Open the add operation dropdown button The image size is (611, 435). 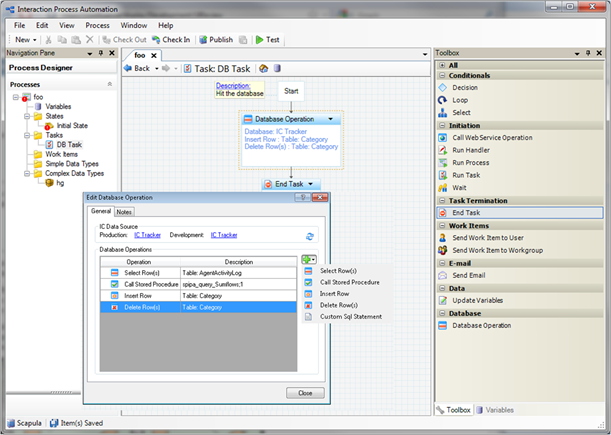click(x=310, y=260)
